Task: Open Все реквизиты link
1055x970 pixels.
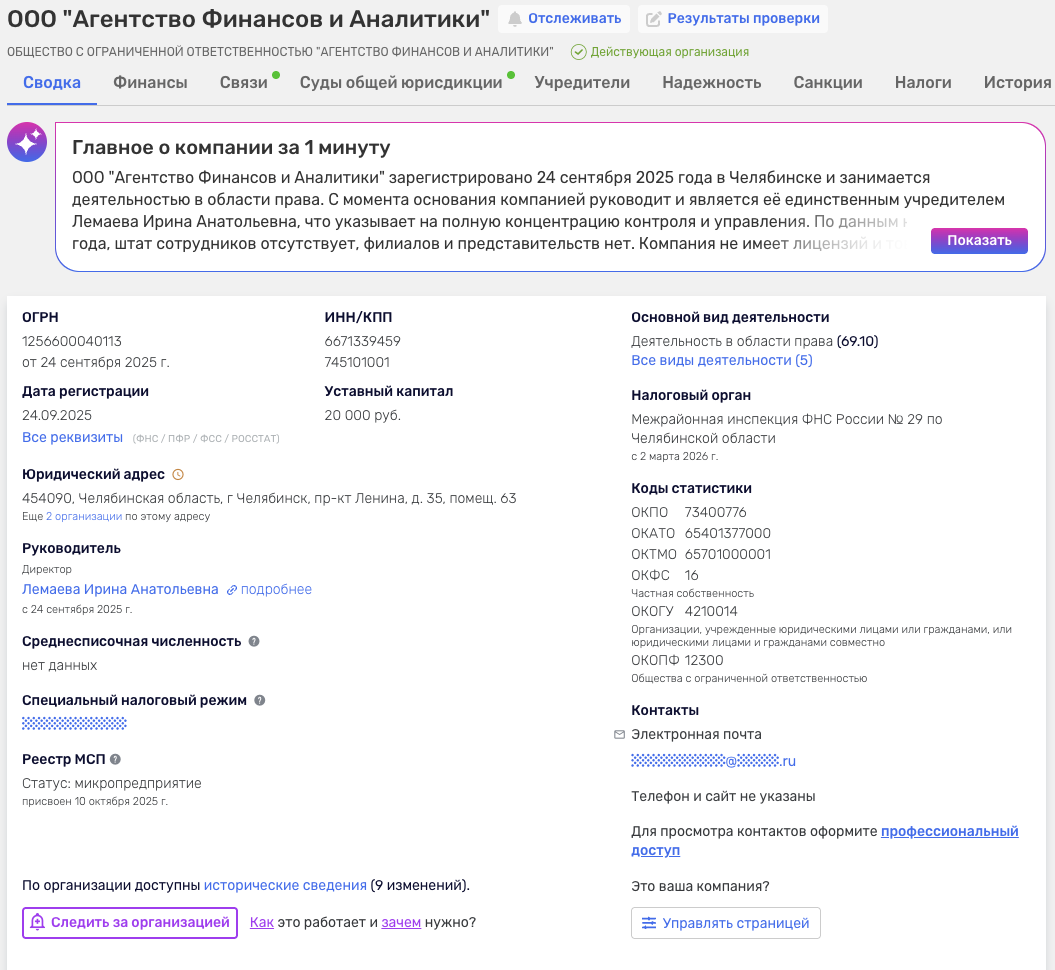Action: (x=73, y=437)
